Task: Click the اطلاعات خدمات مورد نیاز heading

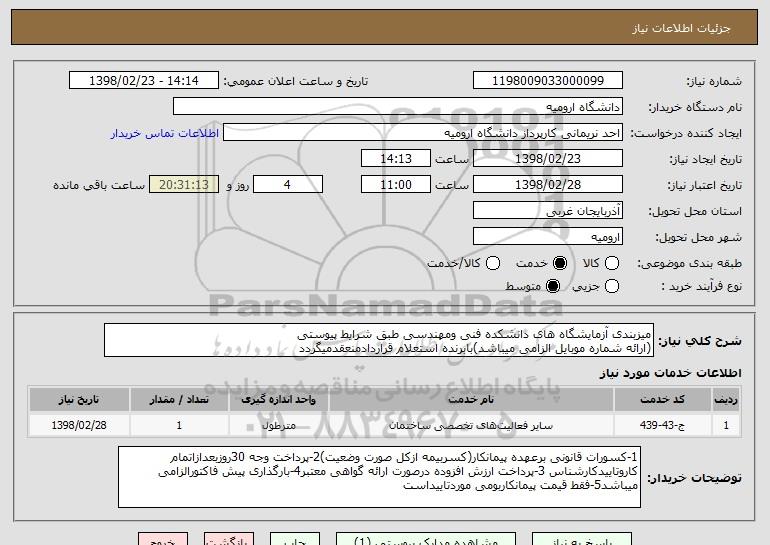Action: click(x=670, y=373)
